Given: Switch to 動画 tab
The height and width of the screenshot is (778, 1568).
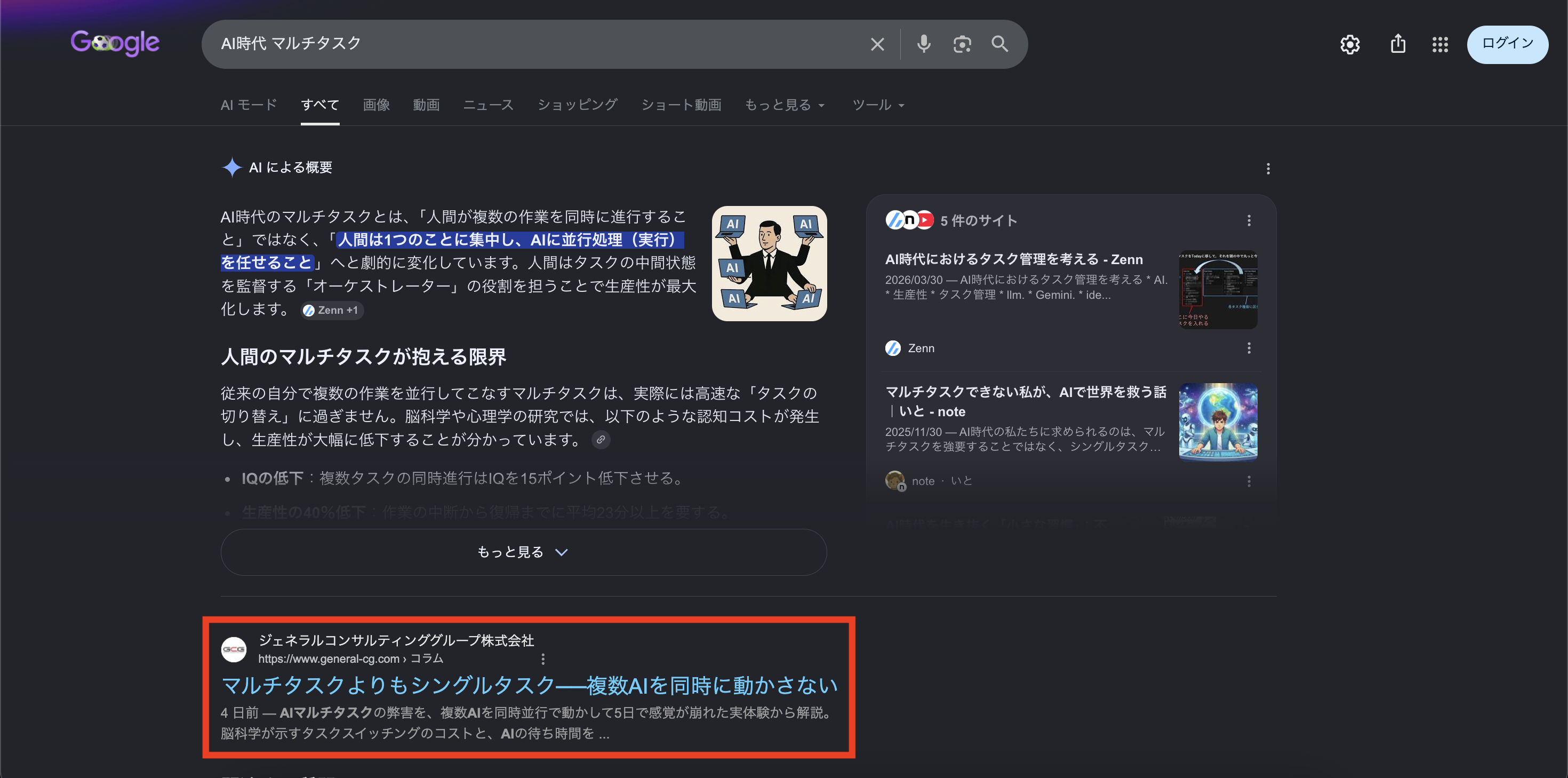Looking at the screenshot, I should 426,105.
